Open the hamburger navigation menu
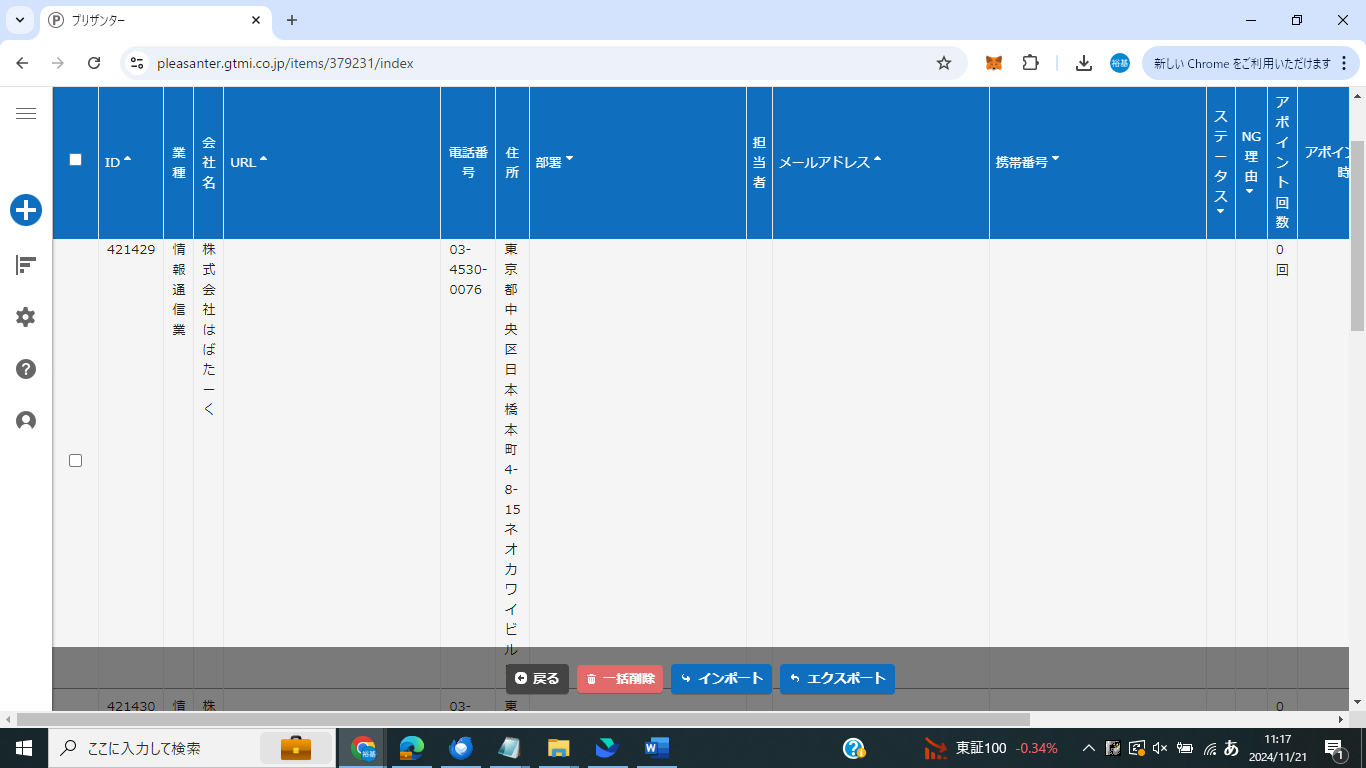 [x=26, y=114]
